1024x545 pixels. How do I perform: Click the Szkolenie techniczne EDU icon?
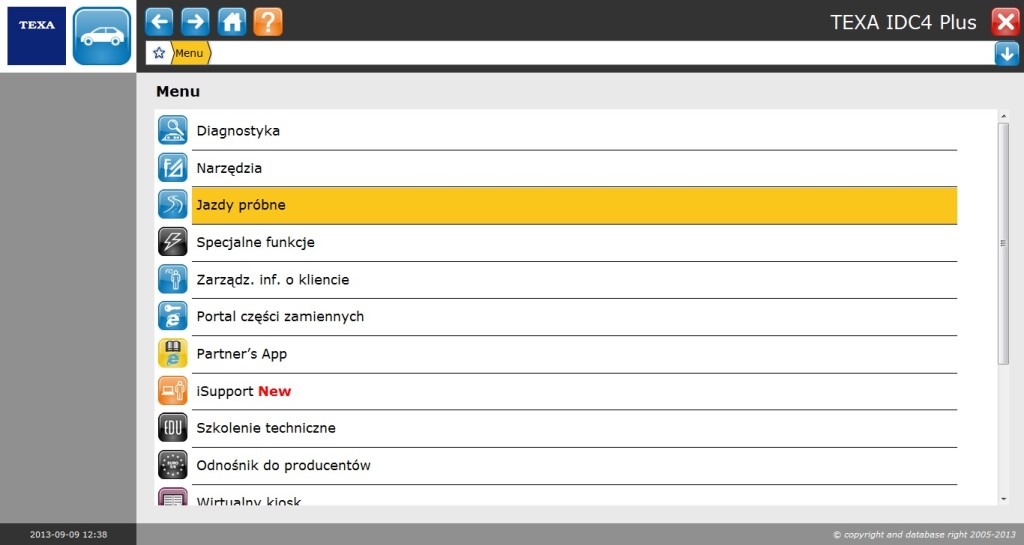tap(172, 428)
